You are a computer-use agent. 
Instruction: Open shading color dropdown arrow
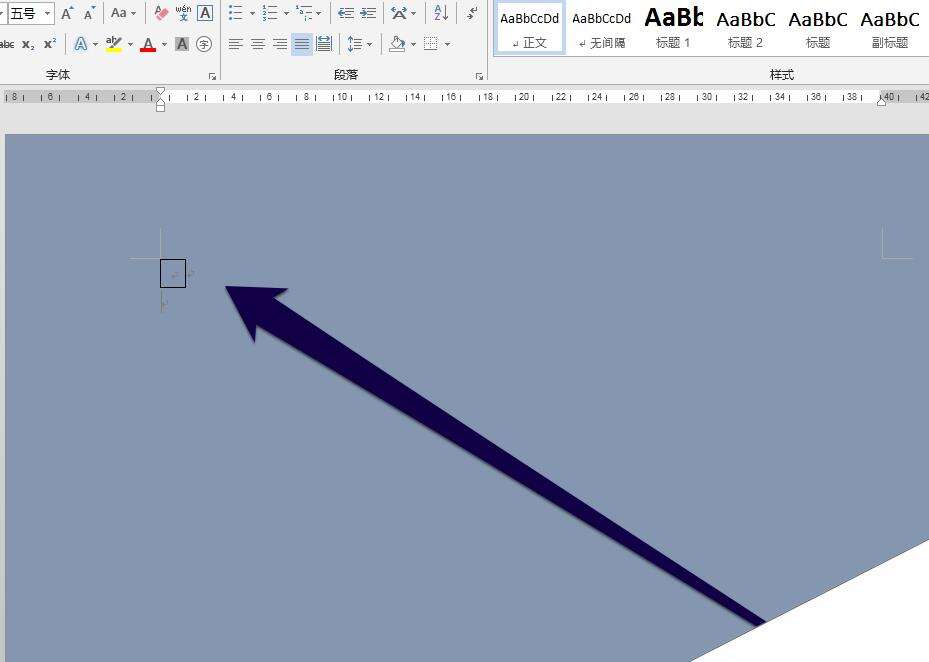pyautogui.click(x=413, y=44)
